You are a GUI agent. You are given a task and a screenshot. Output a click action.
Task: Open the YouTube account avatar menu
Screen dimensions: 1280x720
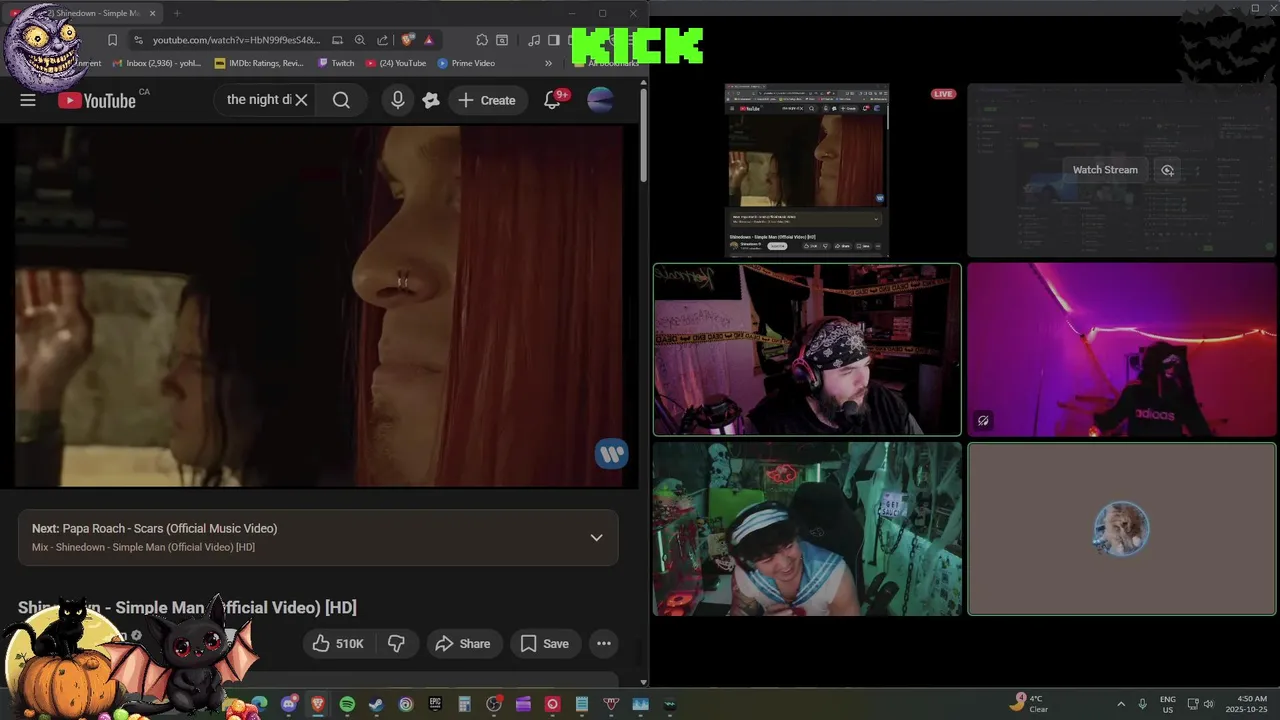coord(600,100)
